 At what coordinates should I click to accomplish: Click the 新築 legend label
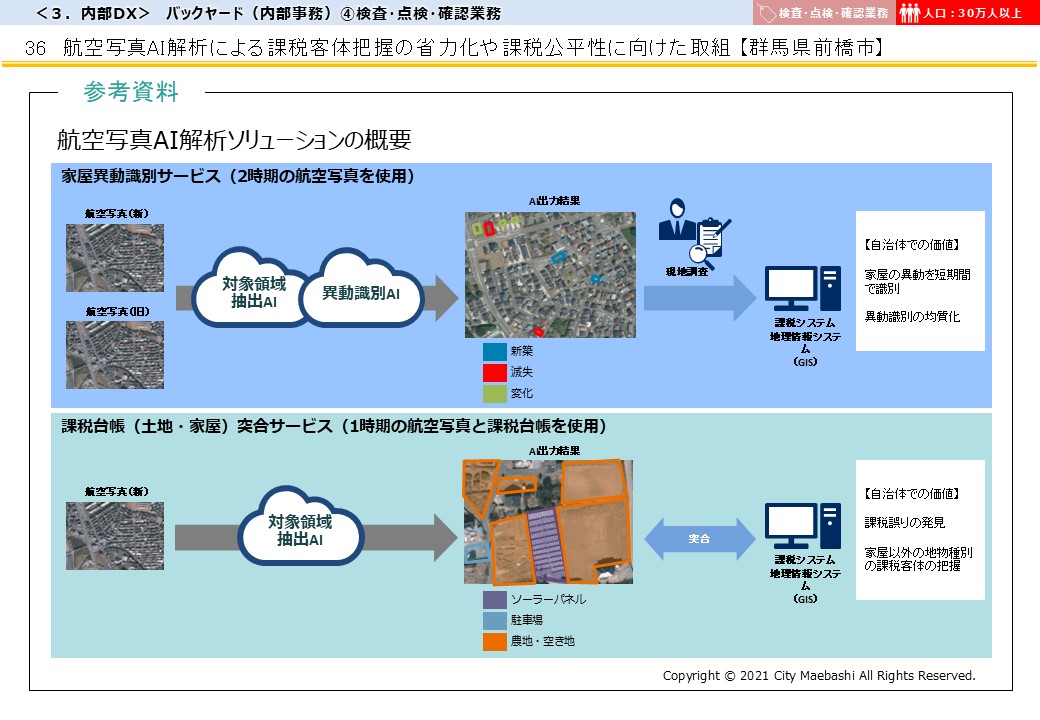coord(521,351)
